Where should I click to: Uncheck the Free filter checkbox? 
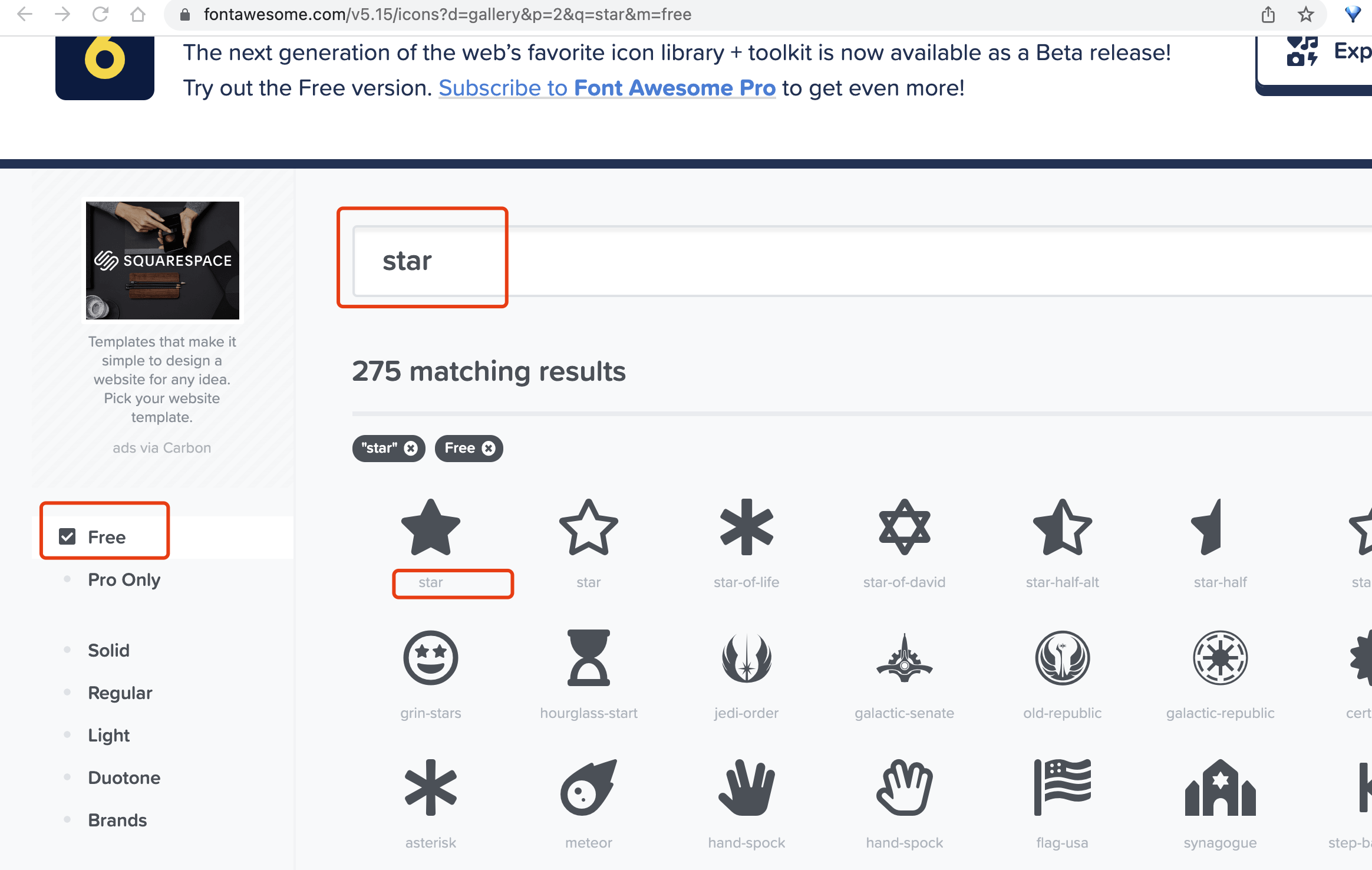point(67,536)
